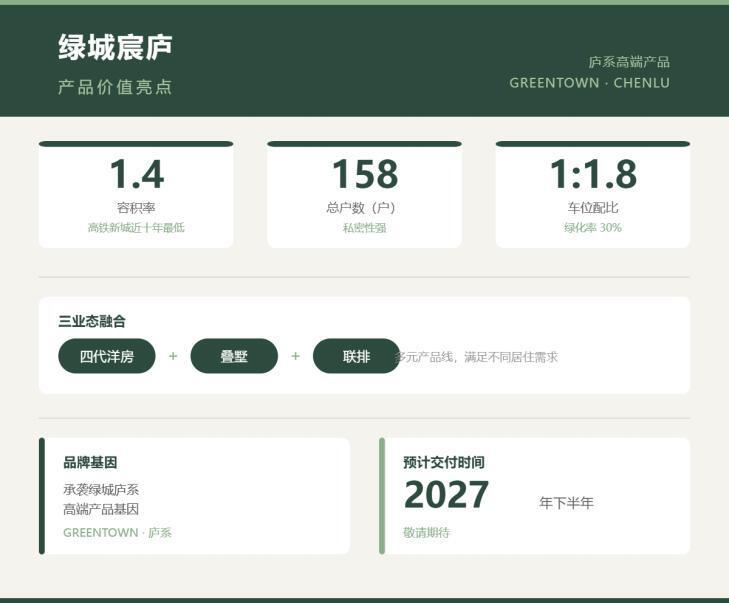The width and height of the screenshot is (729, 603).
Task: Click the 承袭绿城庐系 line
Action: (101, 489)
